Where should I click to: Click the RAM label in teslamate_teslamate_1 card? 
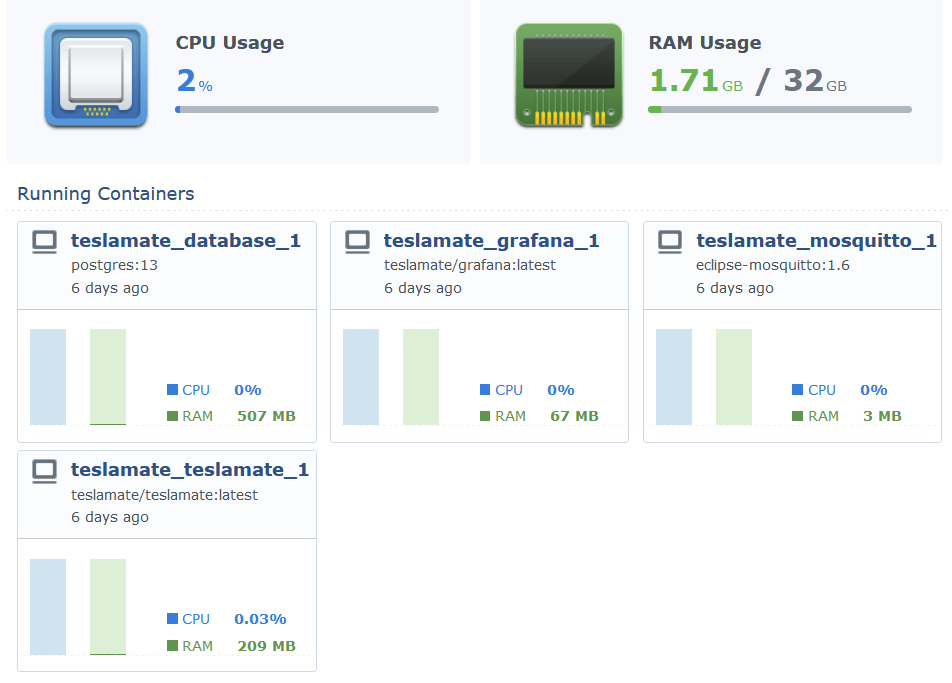[197, 645]
